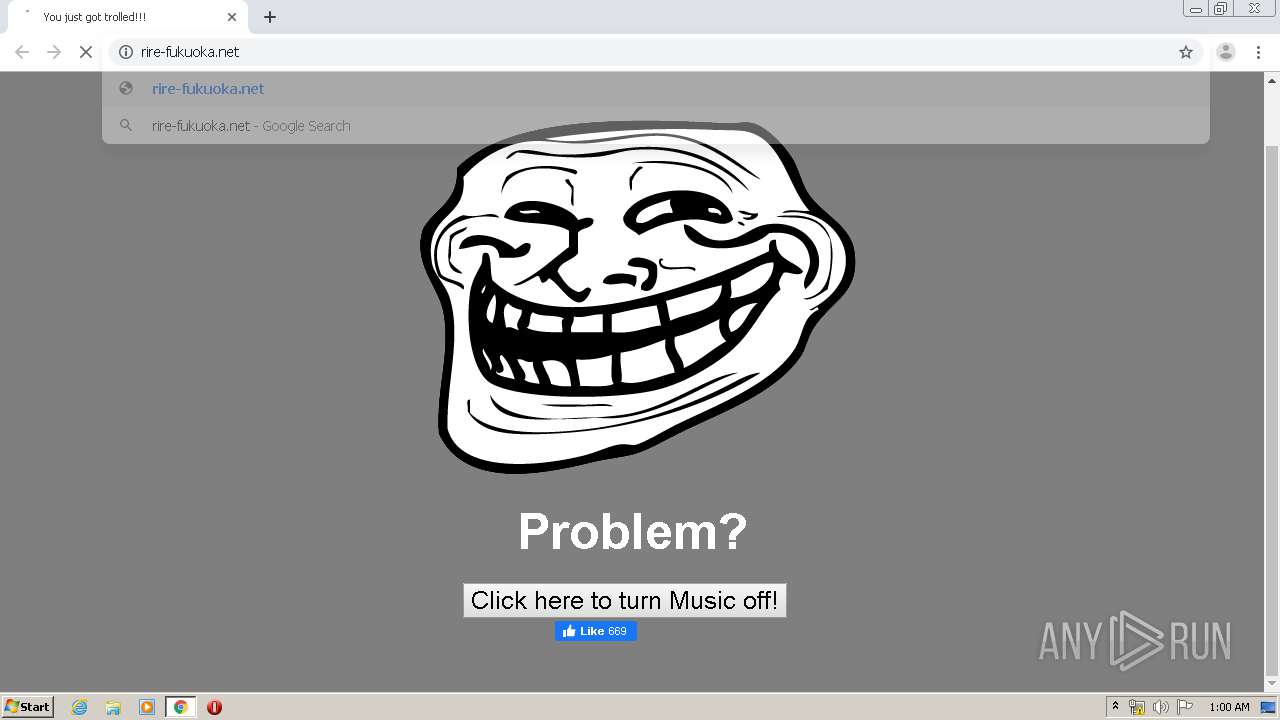1280x720 pixels.
Task: Restore down the Chrome window
Action: [1221, 9]
